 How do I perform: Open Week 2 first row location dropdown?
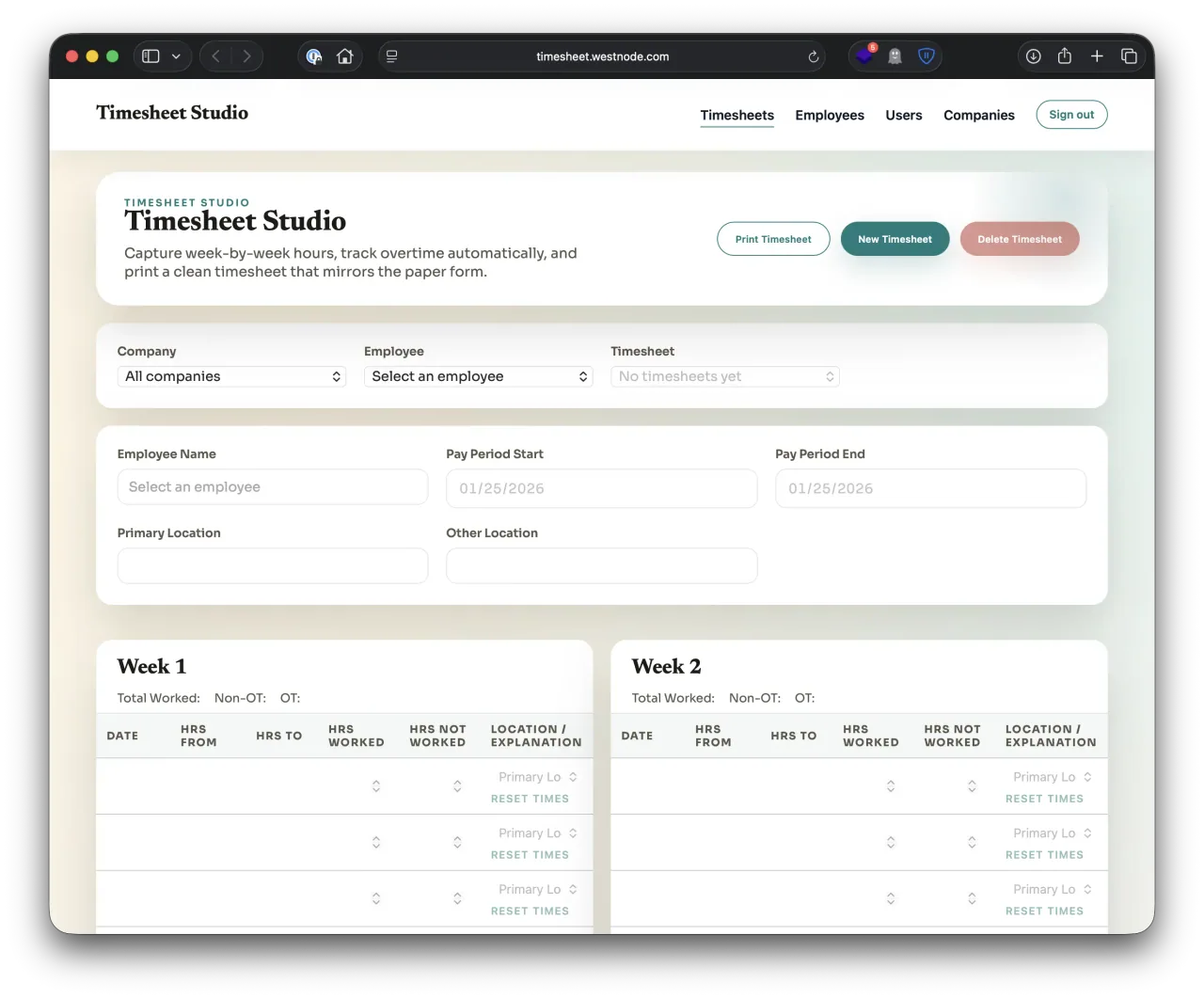[x=1051, y=777]
